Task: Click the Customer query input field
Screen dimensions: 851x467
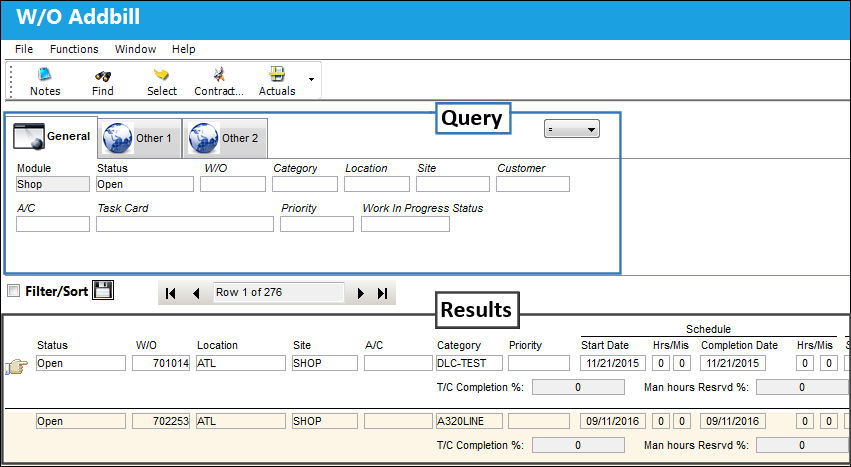Action: tap(532, 184)
